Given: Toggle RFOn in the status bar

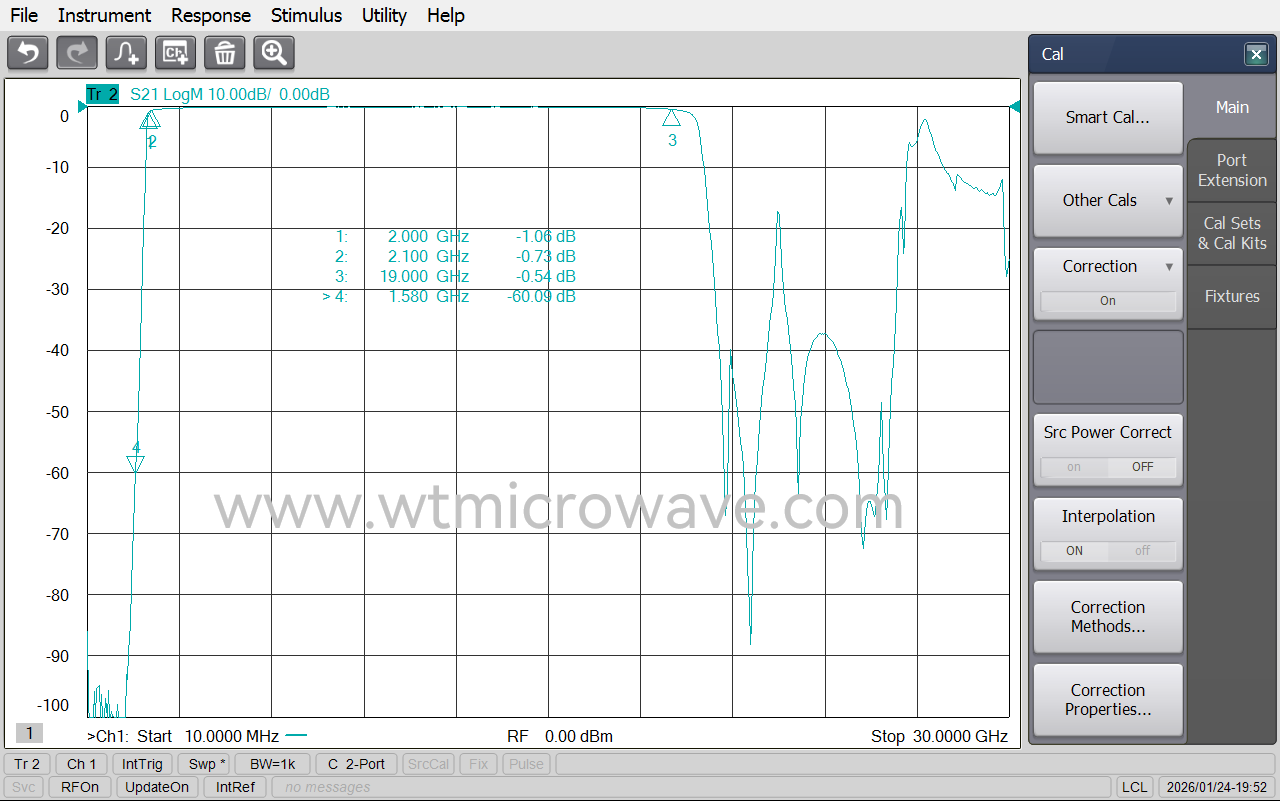Looking at the screenshot, I should [79, 787].
